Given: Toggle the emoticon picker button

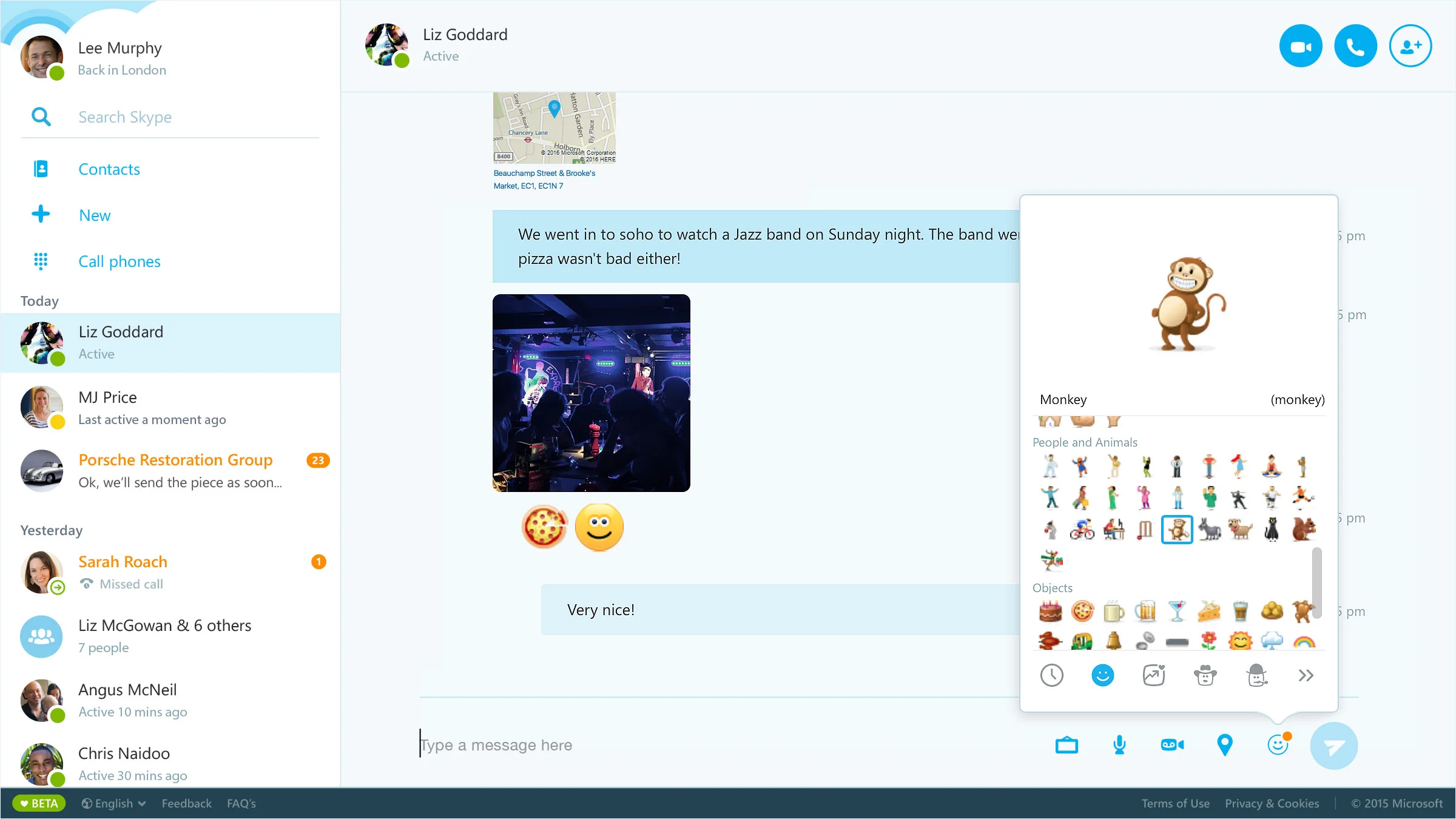Looking at the screenshot, I should (x=1279, y=744).
